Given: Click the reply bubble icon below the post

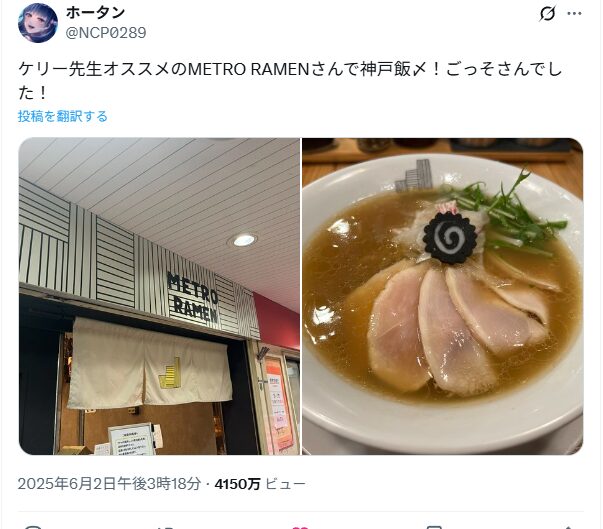Looking at the screenshot, I should coord(33,527).
